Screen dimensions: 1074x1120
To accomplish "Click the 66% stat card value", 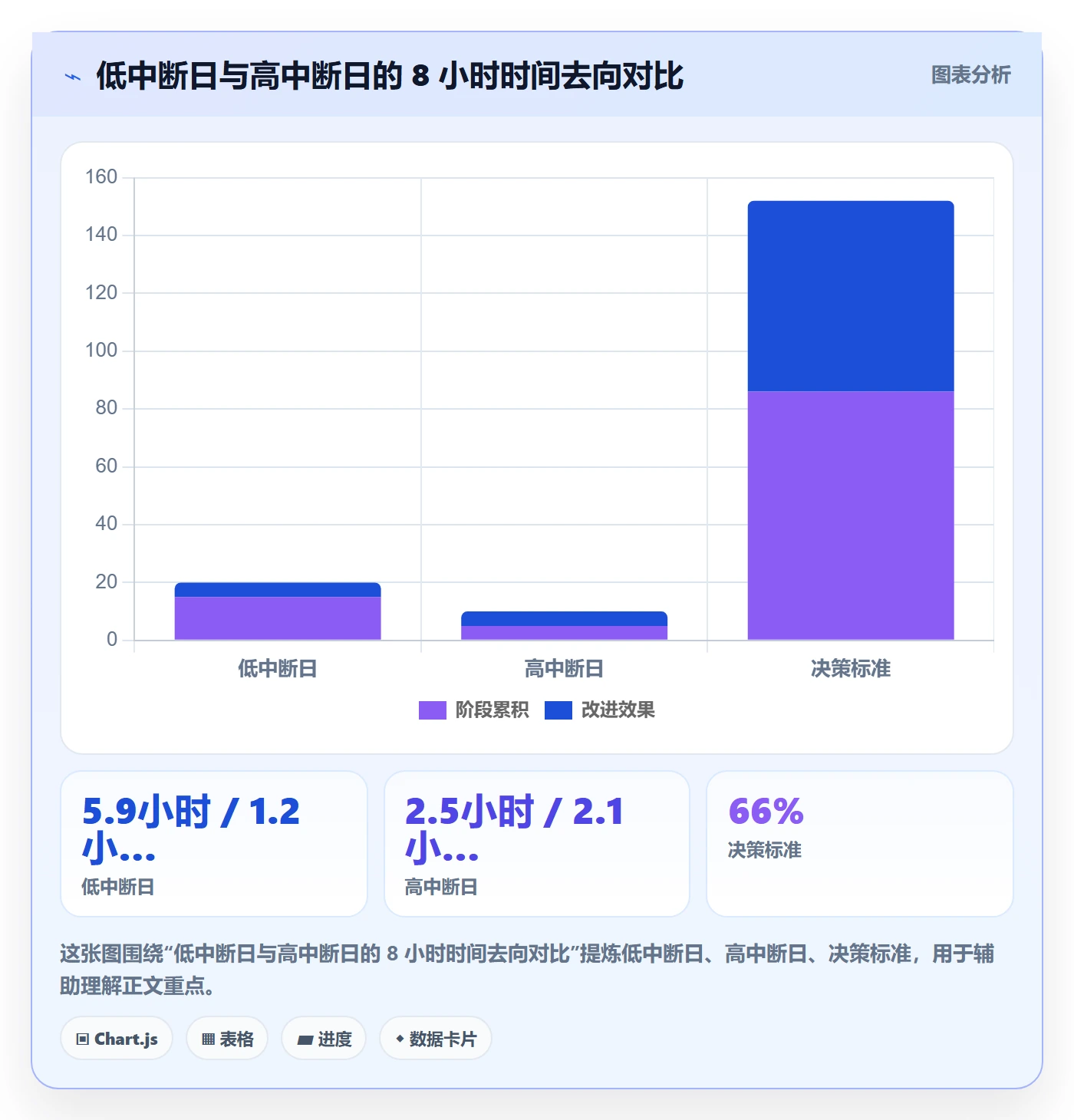I will (766, 812).
